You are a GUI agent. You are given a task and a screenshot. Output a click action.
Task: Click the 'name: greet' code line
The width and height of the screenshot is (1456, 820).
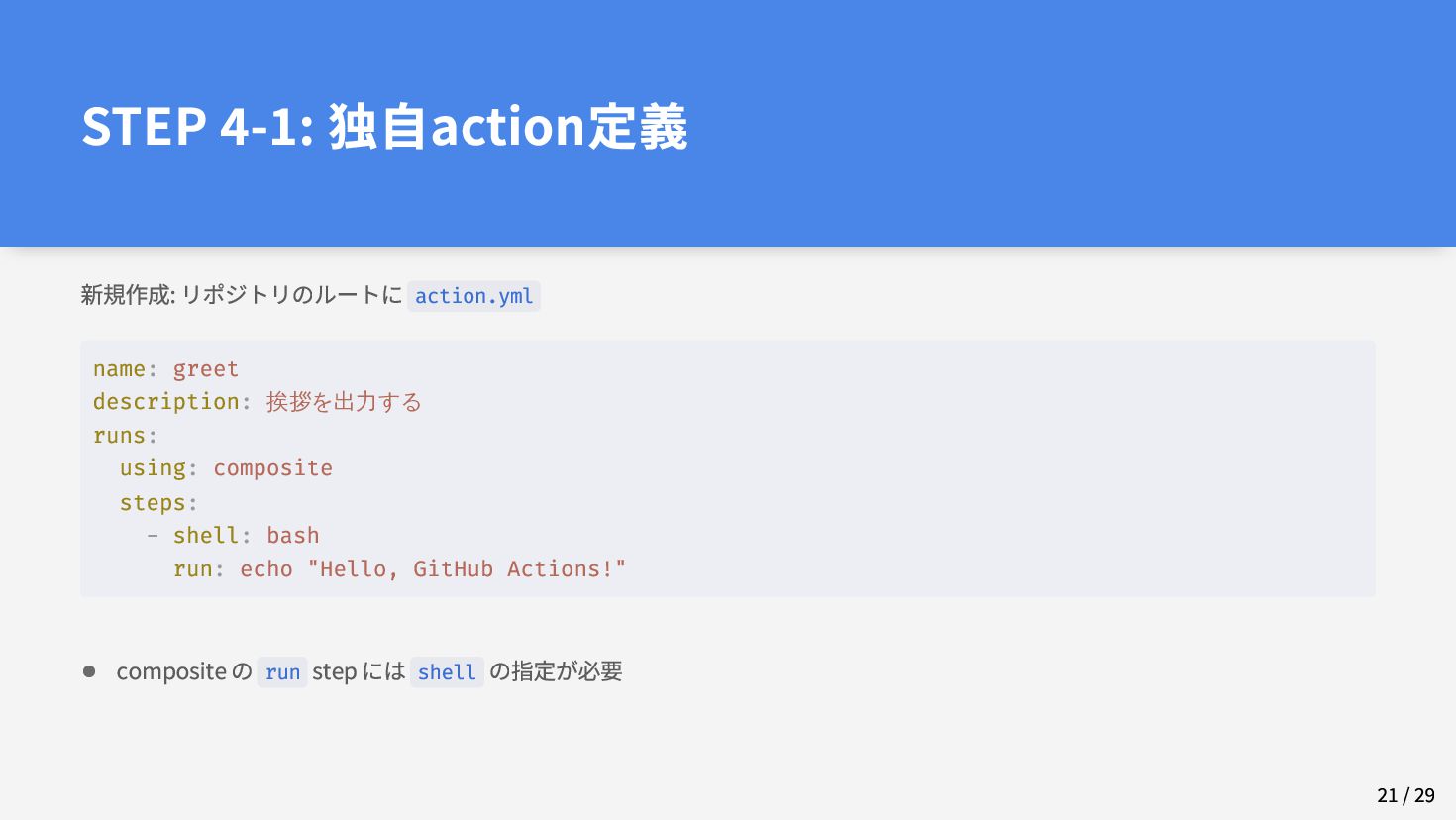pos(165,368)
